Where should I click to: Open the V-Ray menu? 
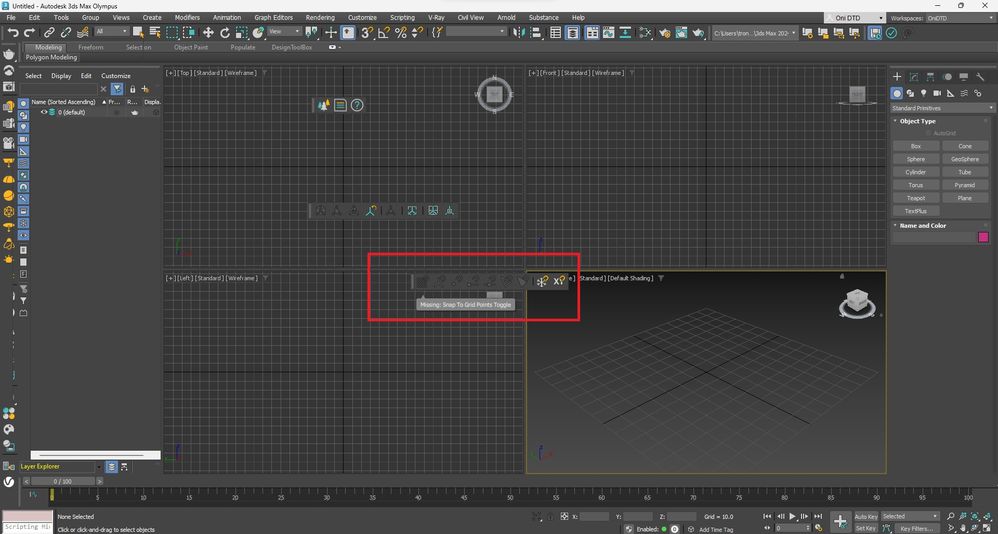[436, 18]
